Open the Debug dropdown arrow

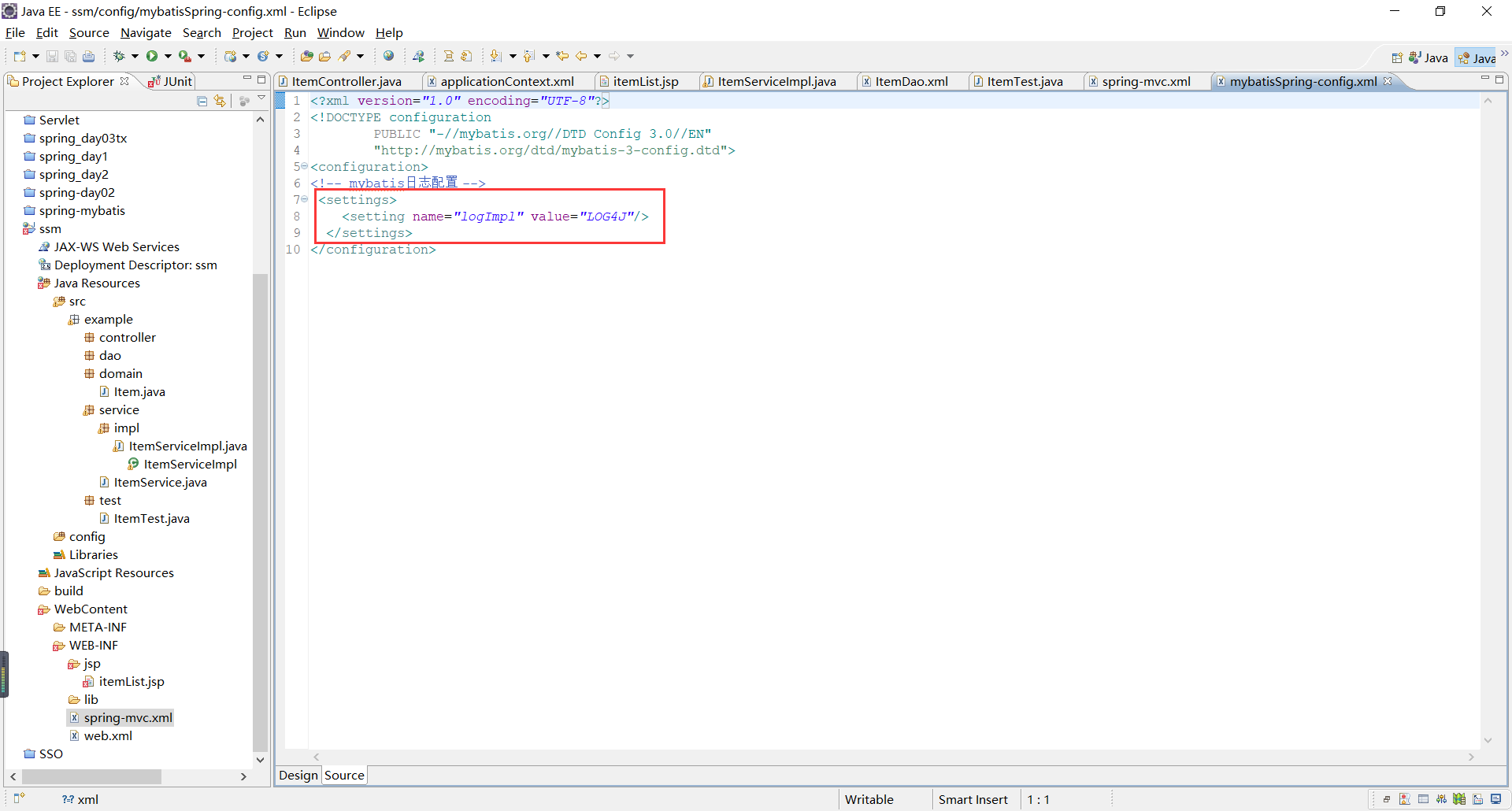click(135, 56)
